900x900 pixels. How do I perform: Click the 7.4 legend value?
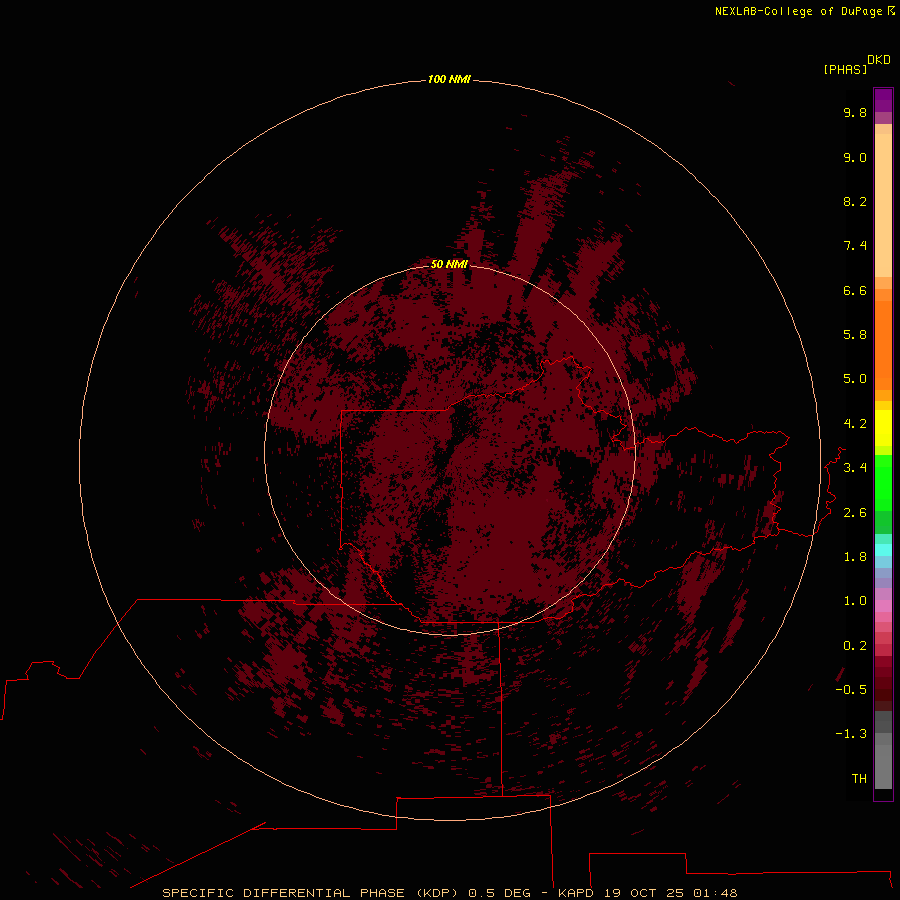(855, 246)
